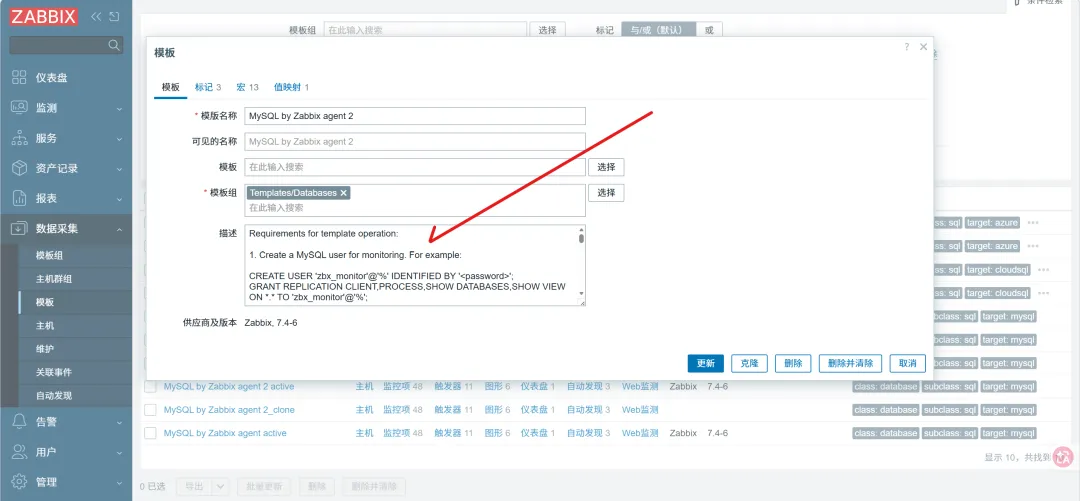Click the 删除 button in dialog

coord(793,363)
